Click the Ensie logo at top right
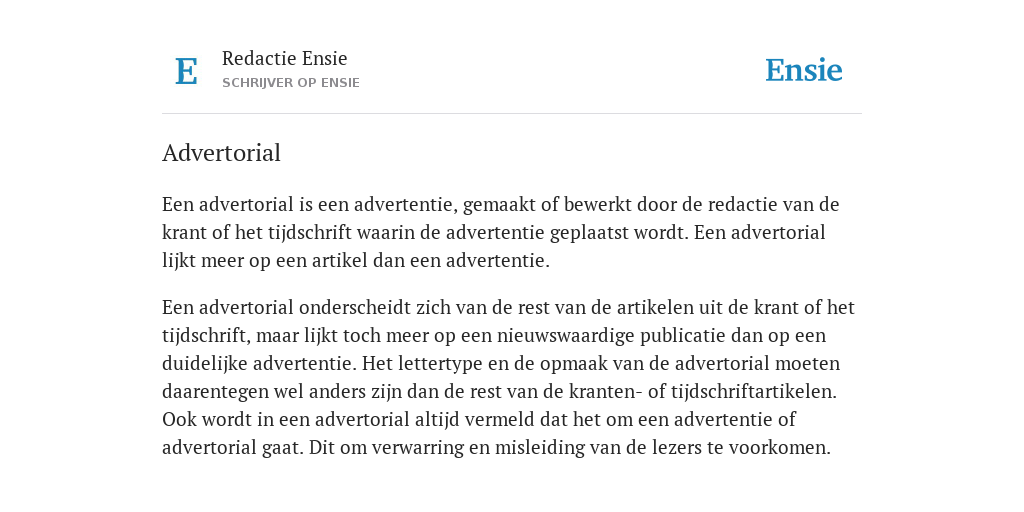Viewport: 1024px width, 512px height. (804, 70)
